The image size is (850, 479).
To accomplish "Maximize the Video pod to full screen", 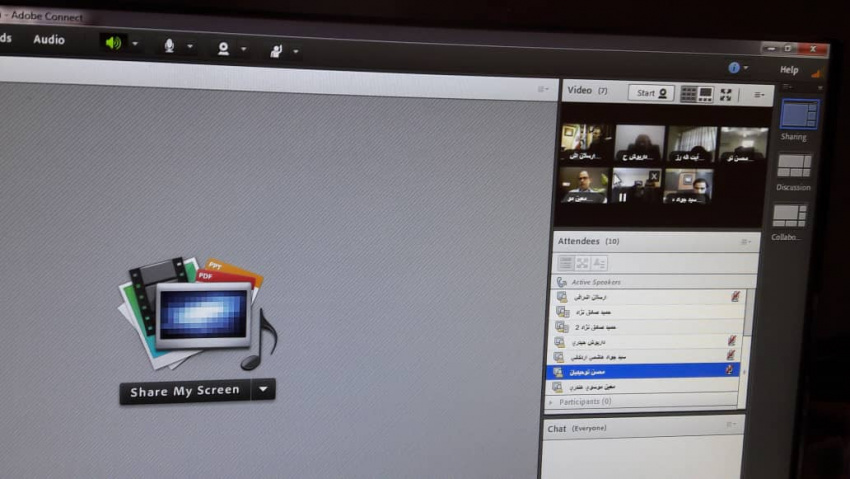I will [x=726, y=95].
